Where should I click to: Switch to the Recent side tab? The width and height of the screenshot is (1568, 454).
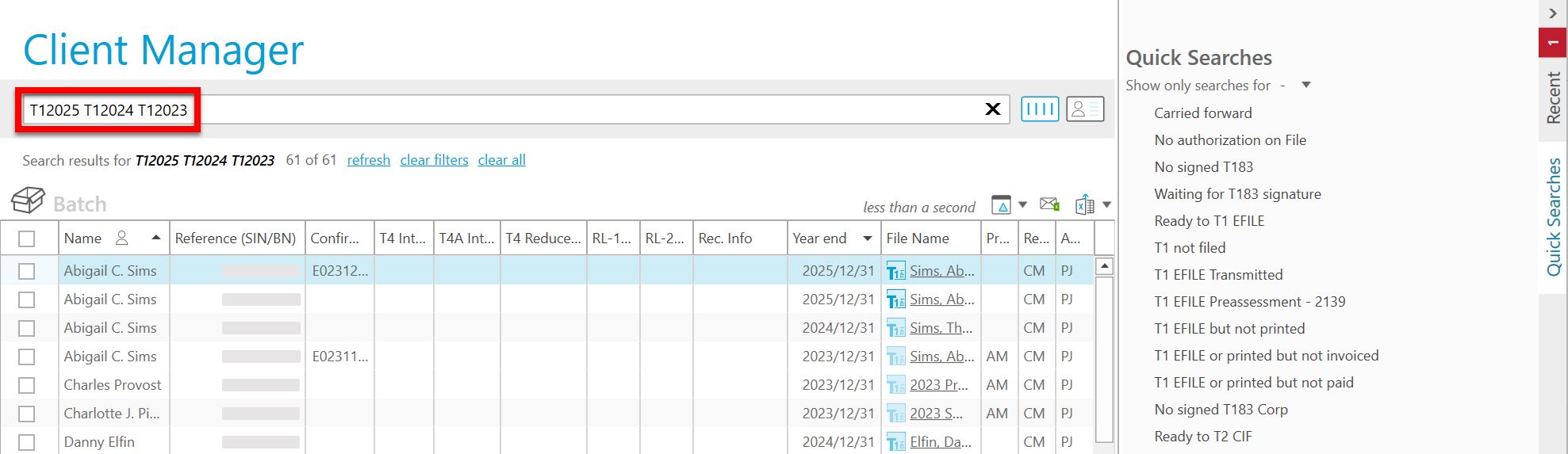[x=1553, y=97]
